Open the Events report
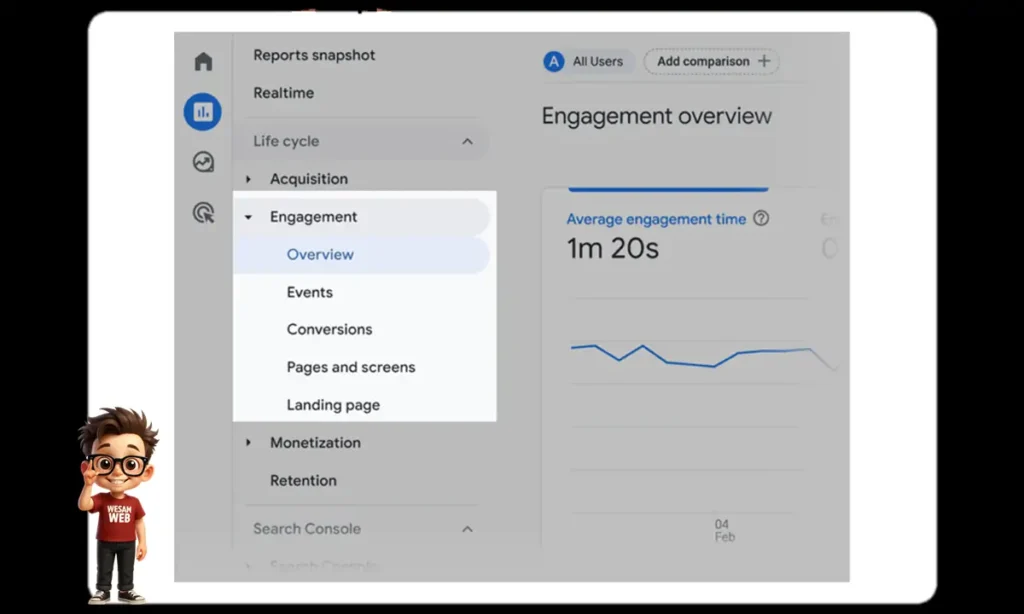Screen dimensions: 1024x614 tap(310, 292)
